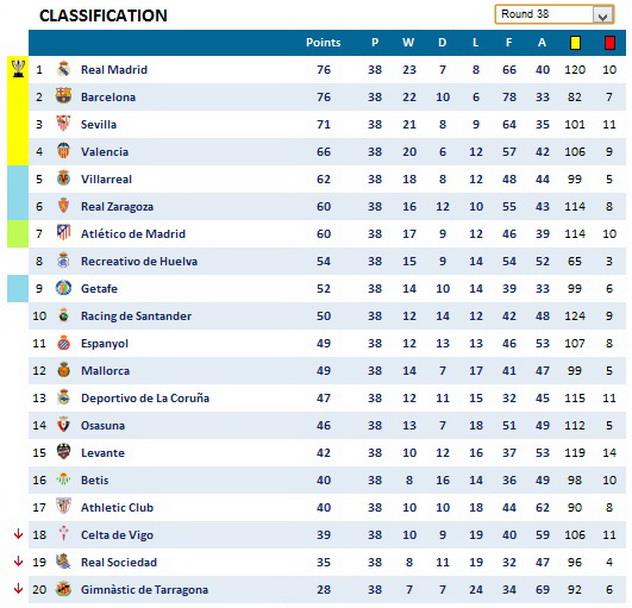The width and height of the screenshot is (632, 608).
Task: Open the Racing de Santander team link
Action: click(136, 316)
